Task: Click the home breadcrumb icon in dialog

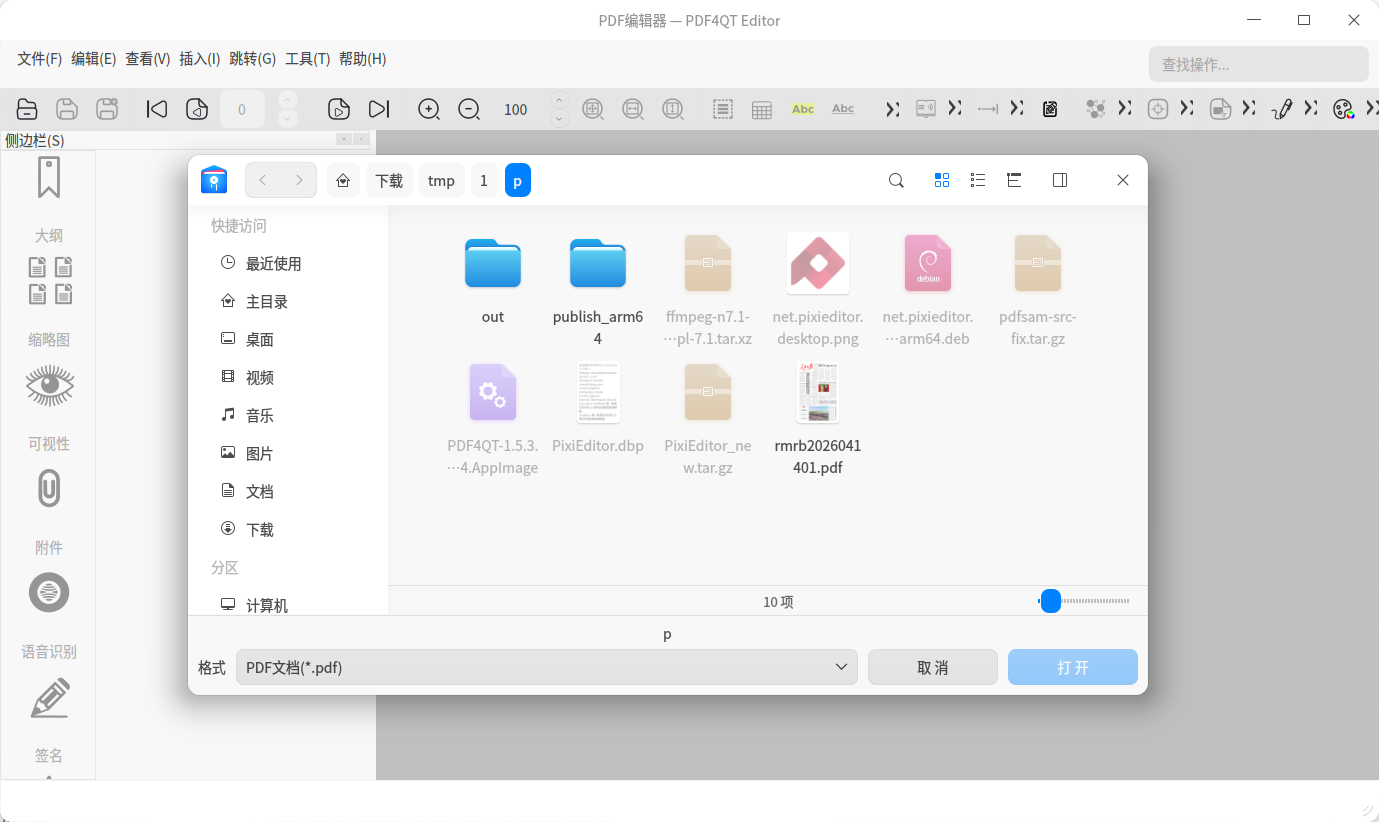Action: coord(343,180)
